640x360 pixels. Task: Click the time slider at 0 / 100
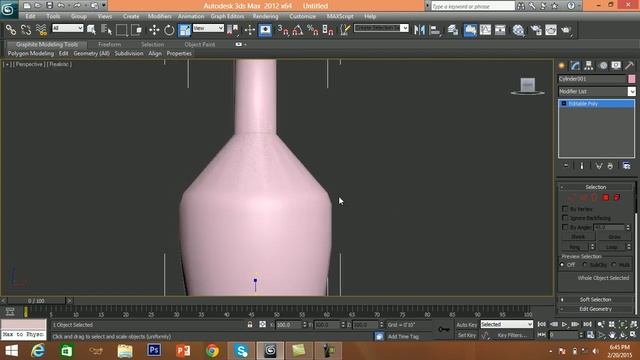click(x=36, y=301)
